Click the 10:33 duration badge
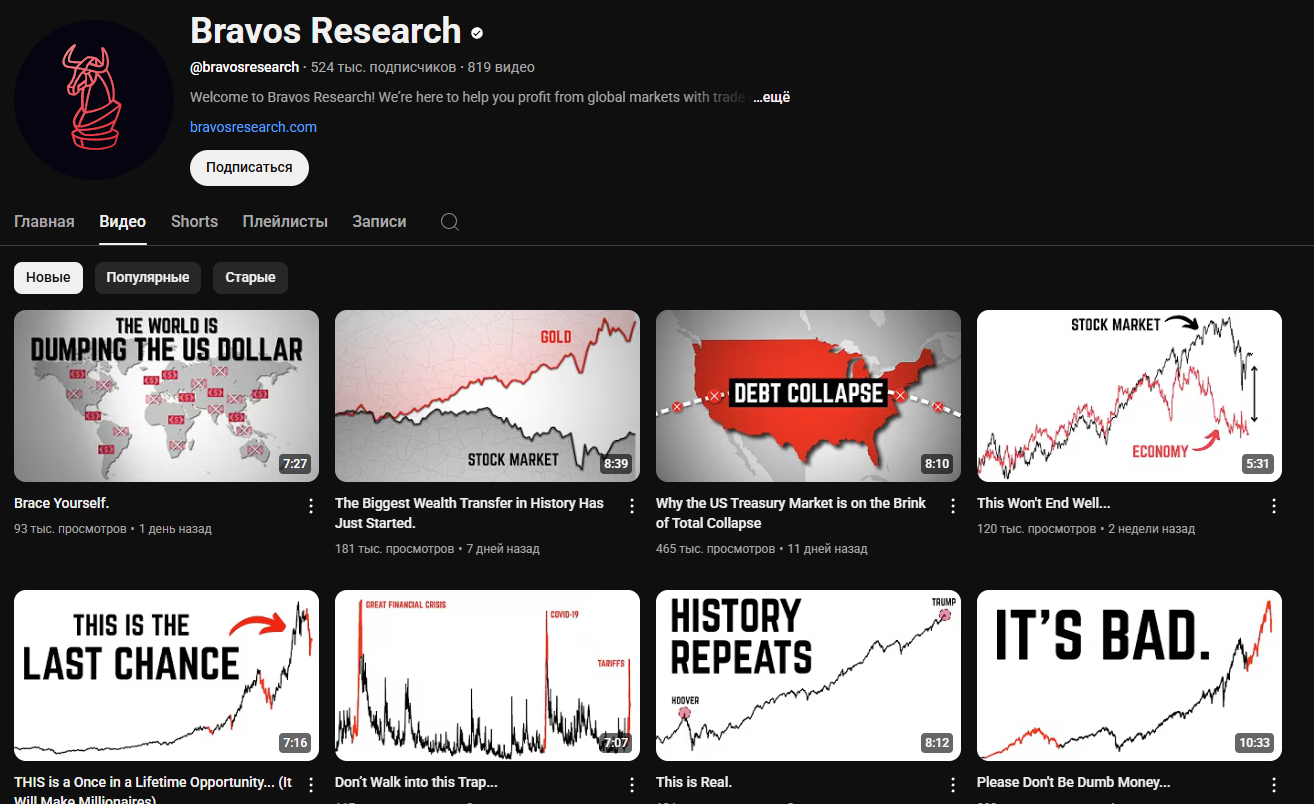Image resolution: width=1314 pixels, height=804 pixels. click(x=1254, y=743)
